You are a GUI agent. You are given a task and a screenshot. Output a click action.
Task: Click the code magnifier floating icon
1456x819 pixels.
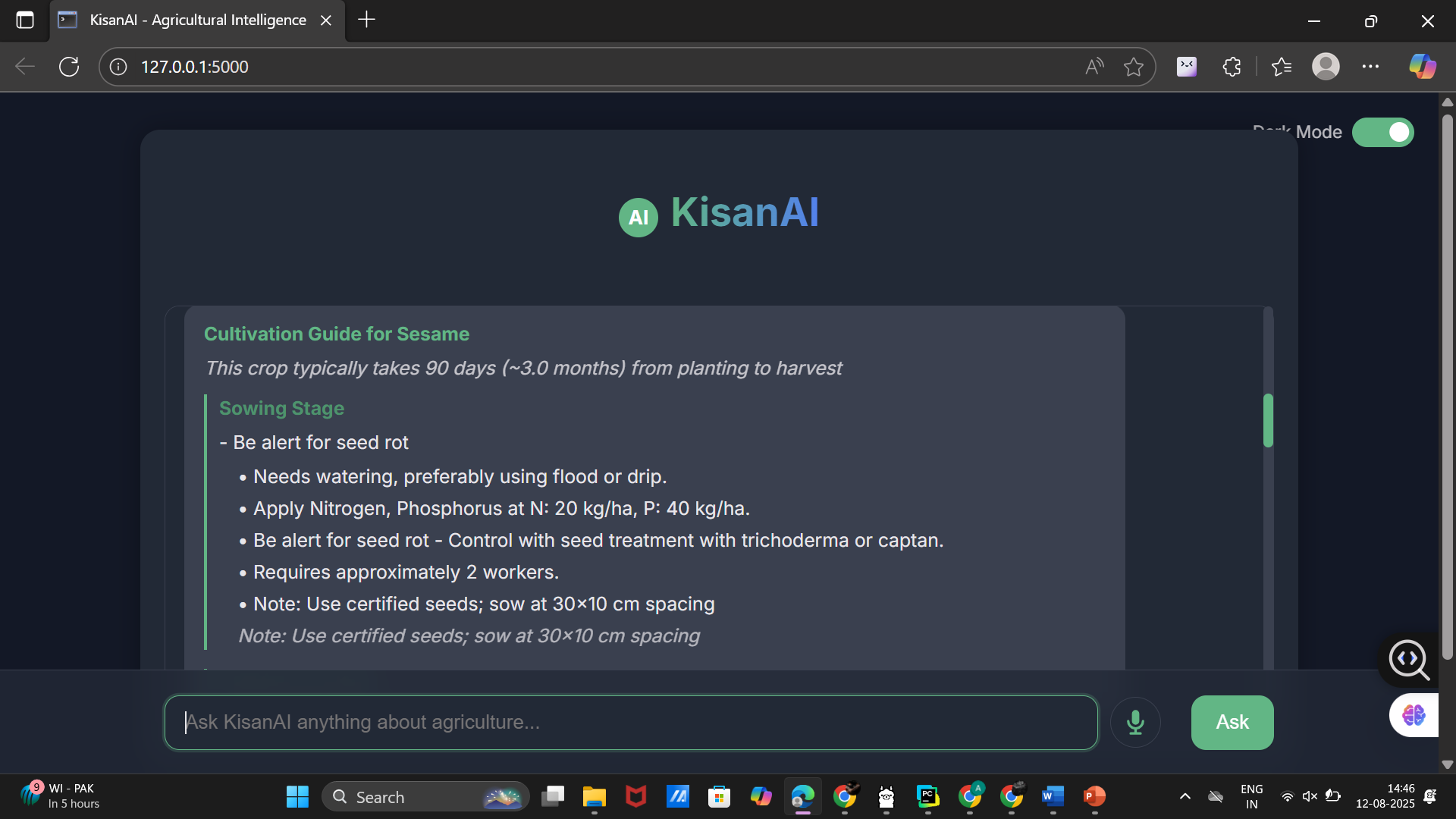coord(1408,659)
